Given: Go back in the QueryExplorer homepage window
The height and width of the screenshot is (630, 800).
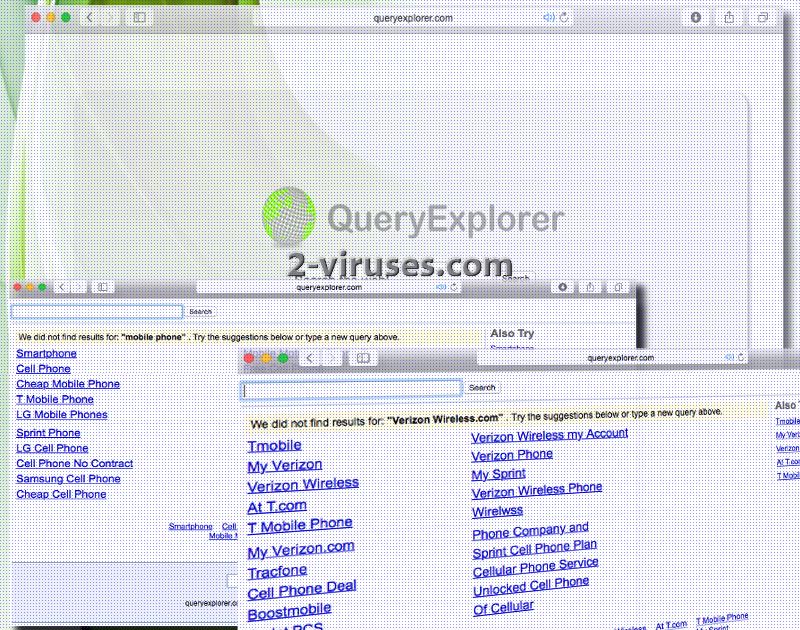Looking at the screenshot, I should (89, 17).
